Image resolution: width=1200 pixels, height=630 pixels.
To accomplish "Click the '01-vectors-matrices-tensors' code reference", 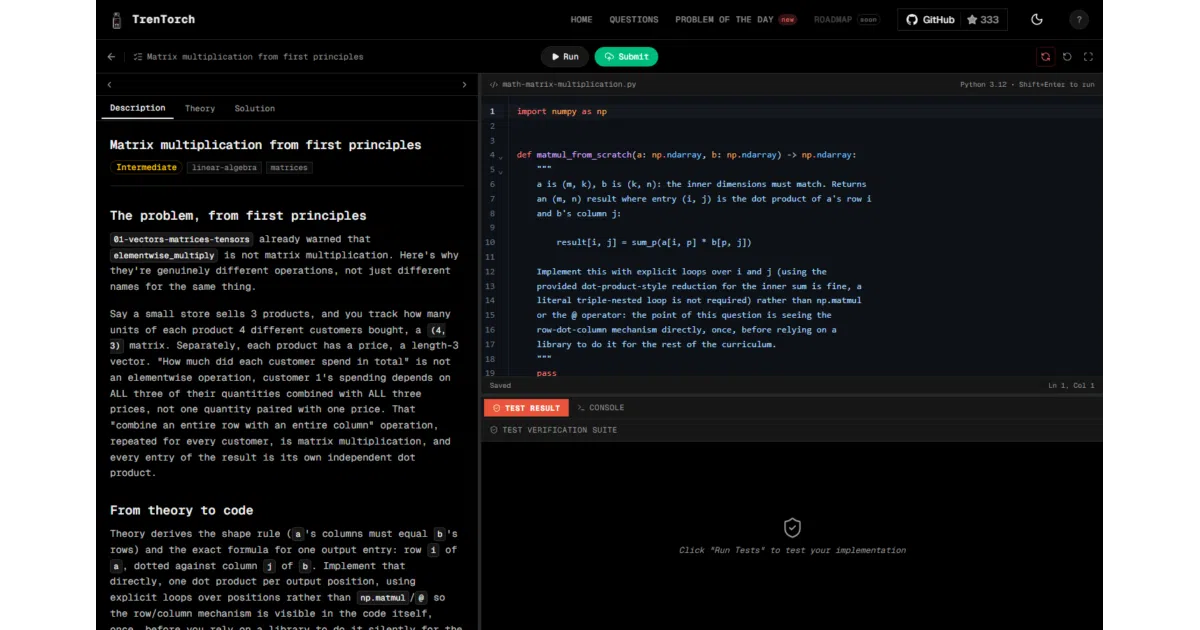I will click(183, 239).
